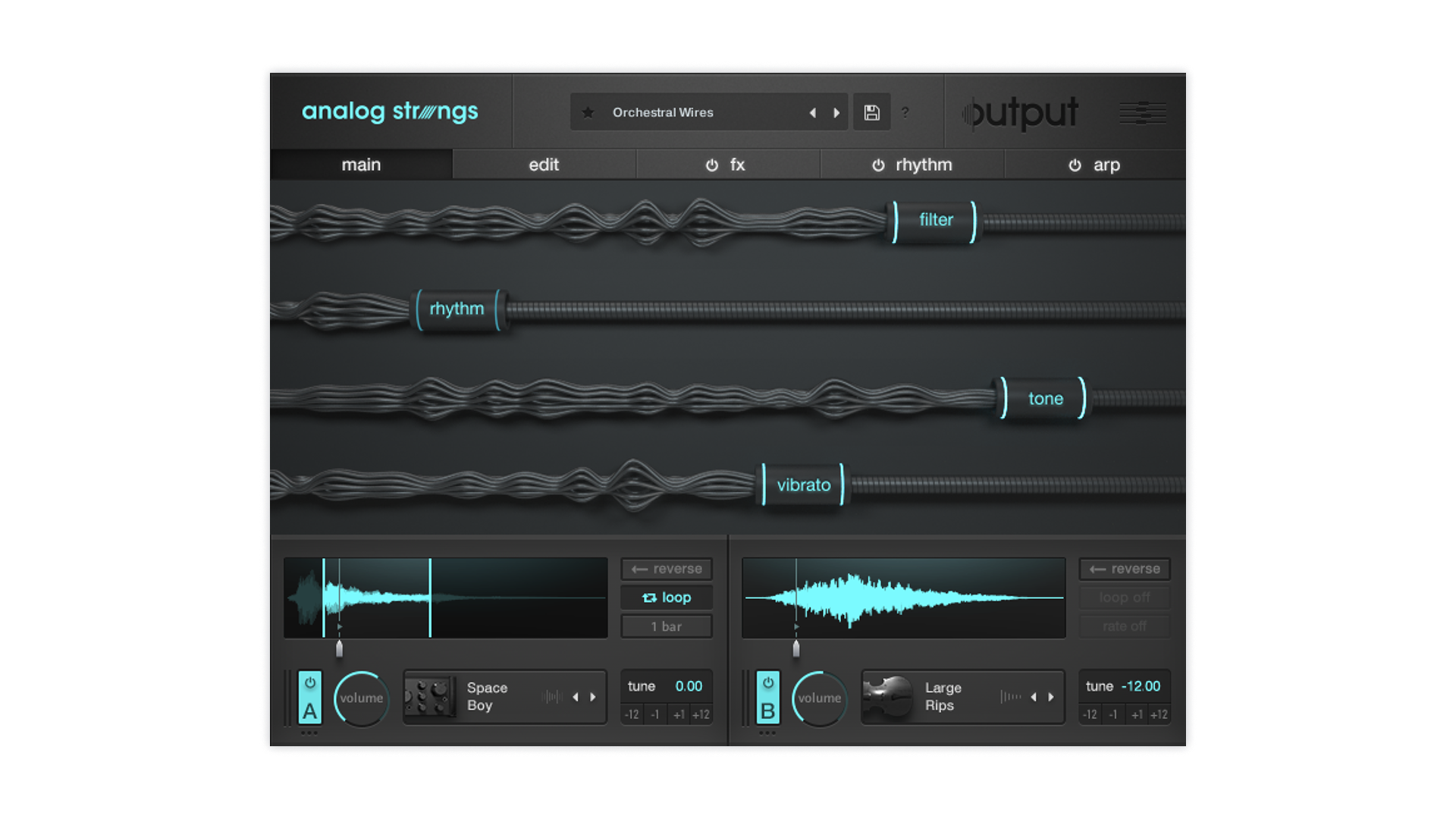Click the Large Rips violin thumbnail
The height and width of the screenshot is (819, 1456).
click(x=888, y=697)
